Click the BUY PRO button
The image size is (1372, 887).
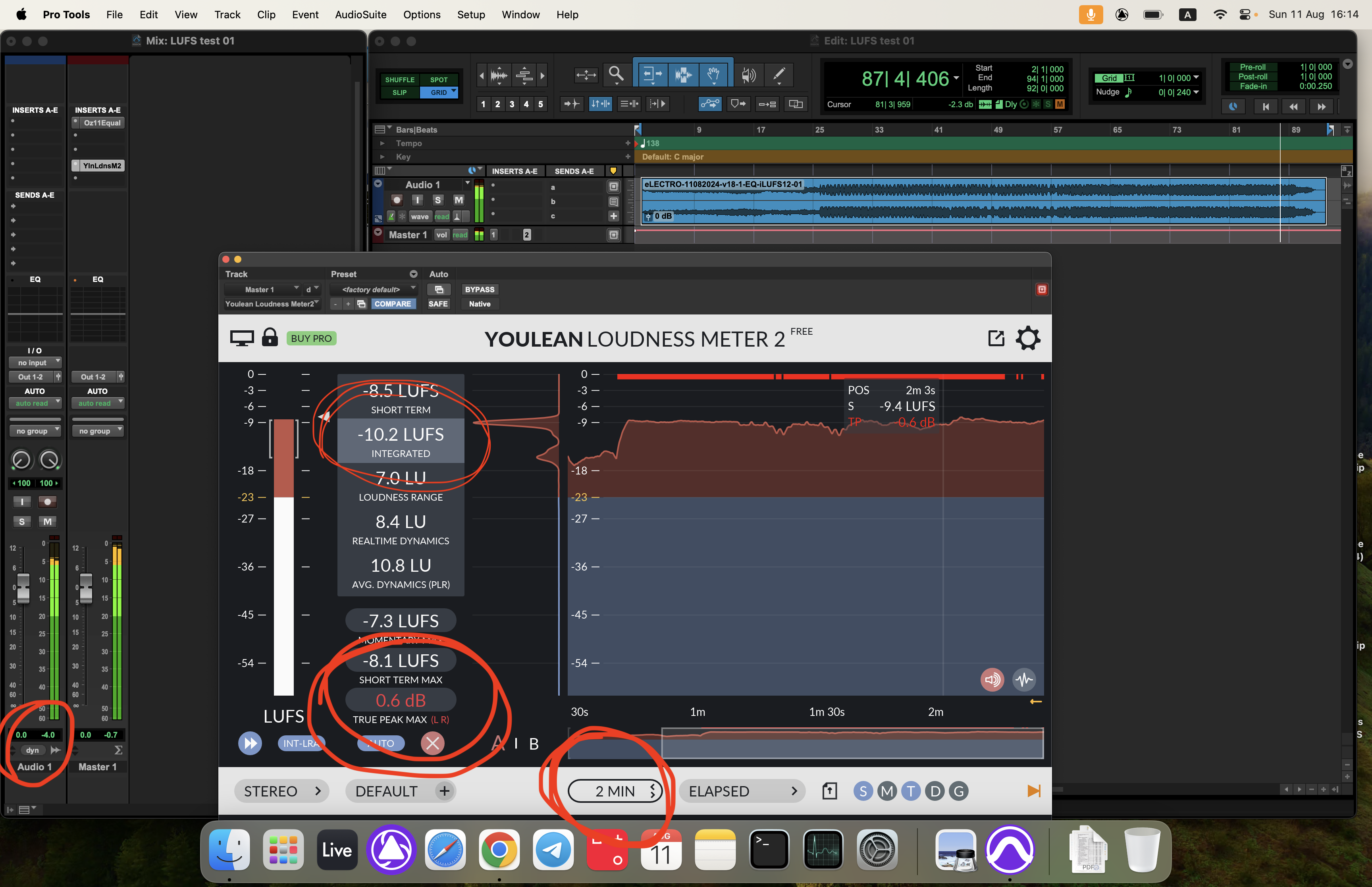[x=311, y=338]
